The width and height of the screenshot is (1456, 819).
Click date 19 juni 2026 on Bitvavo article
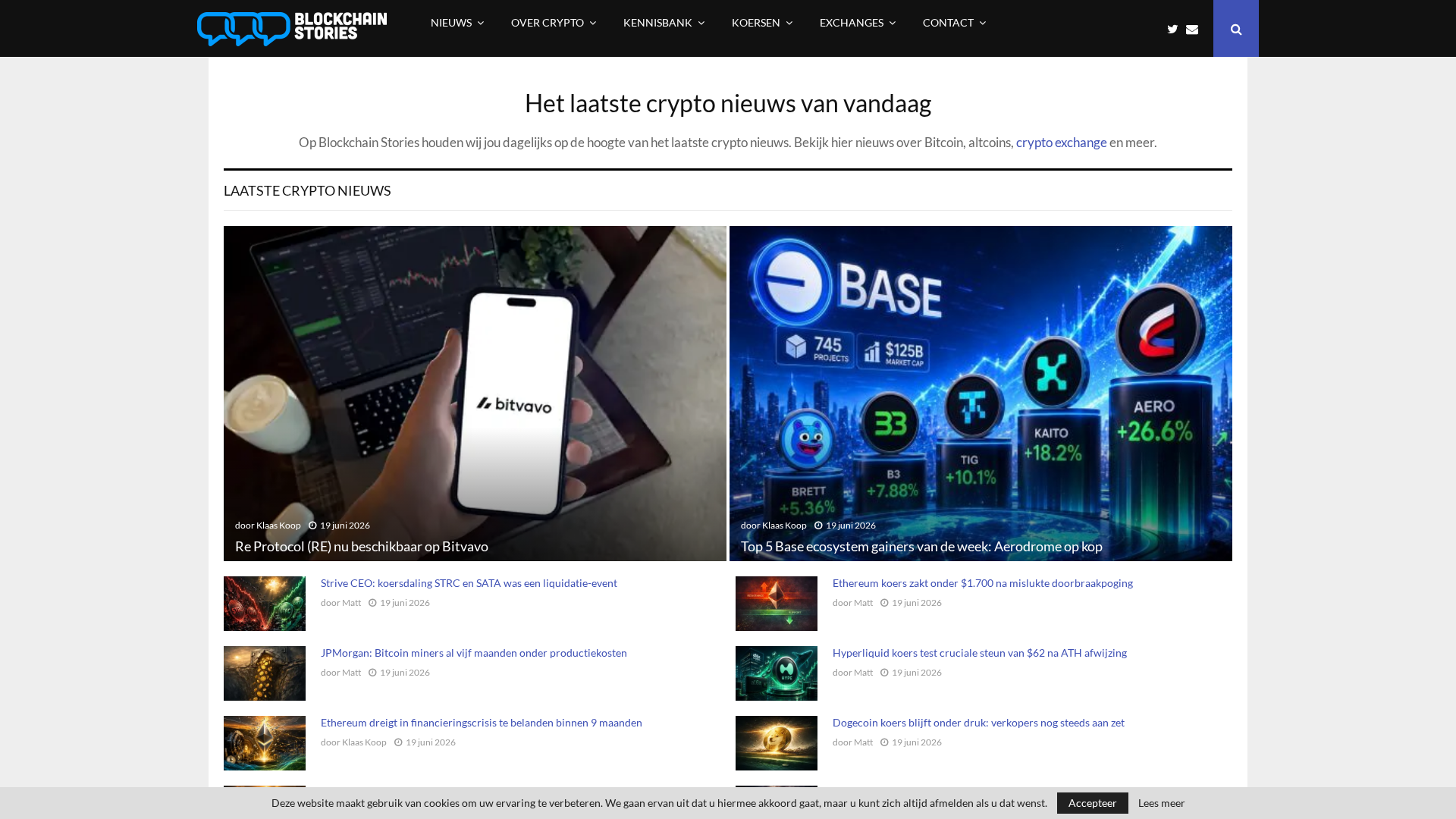click(345, 526)
